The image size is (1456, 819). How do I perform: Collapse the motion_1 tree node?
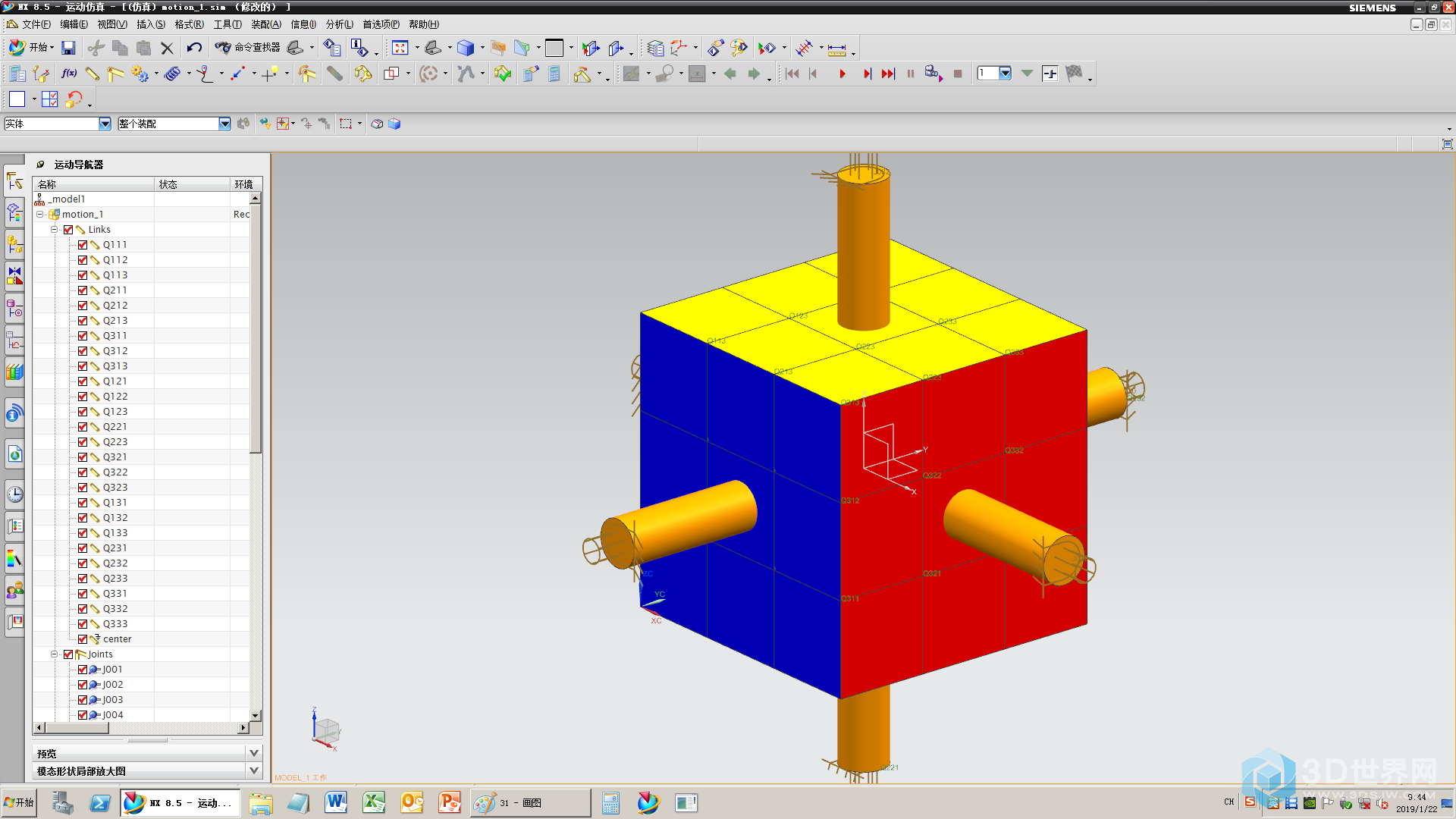[39, 214]
